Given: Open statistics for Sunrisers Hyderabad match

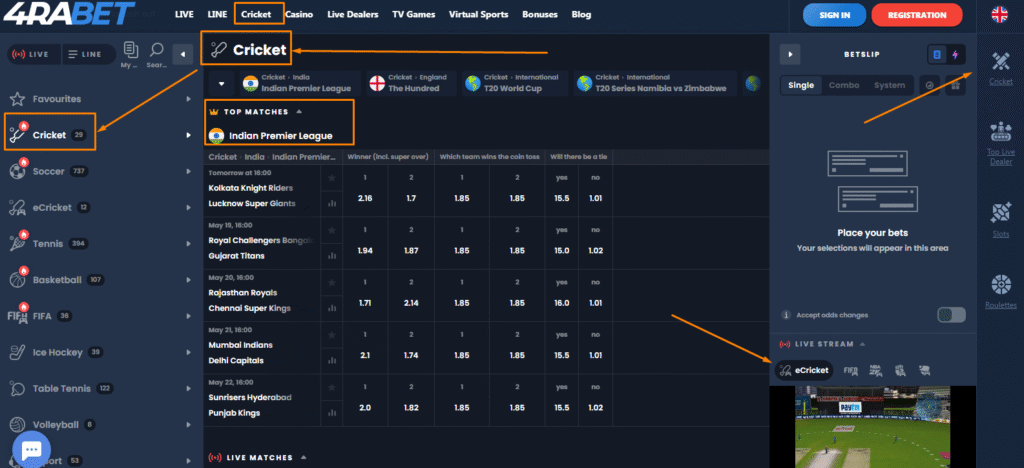Looking at the screenshot, I should coord(332,413).
